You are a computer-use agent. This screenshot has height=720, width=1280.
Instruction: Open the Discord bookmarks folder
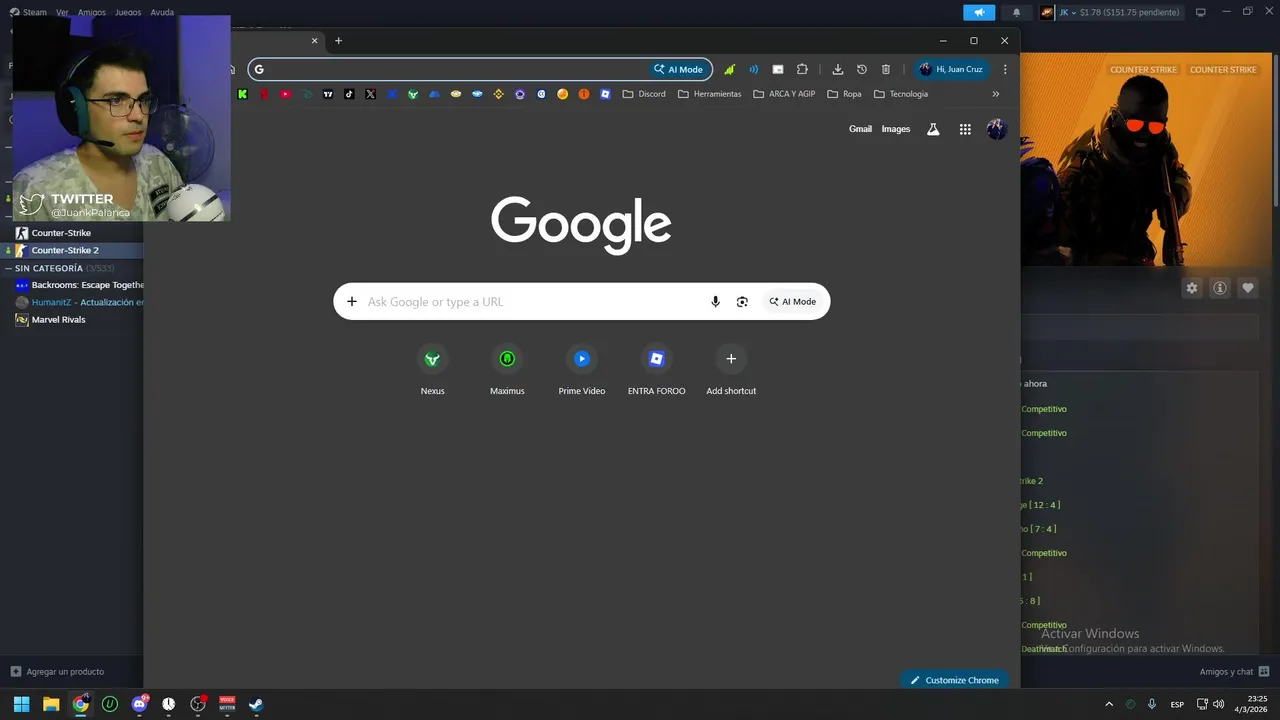[644, 94]
